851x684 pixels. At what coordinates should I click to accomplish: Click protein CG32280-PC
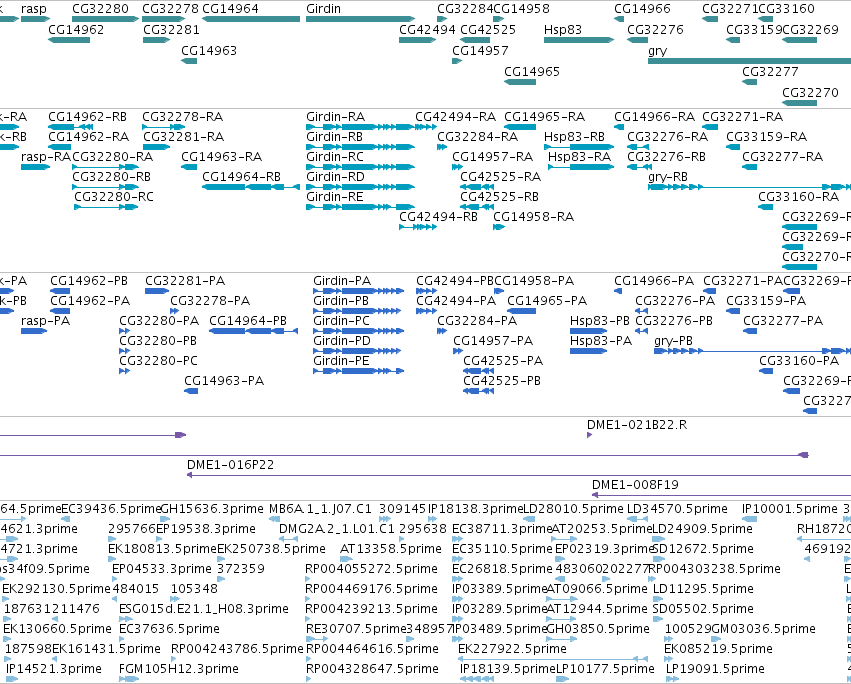click(125, 371)
